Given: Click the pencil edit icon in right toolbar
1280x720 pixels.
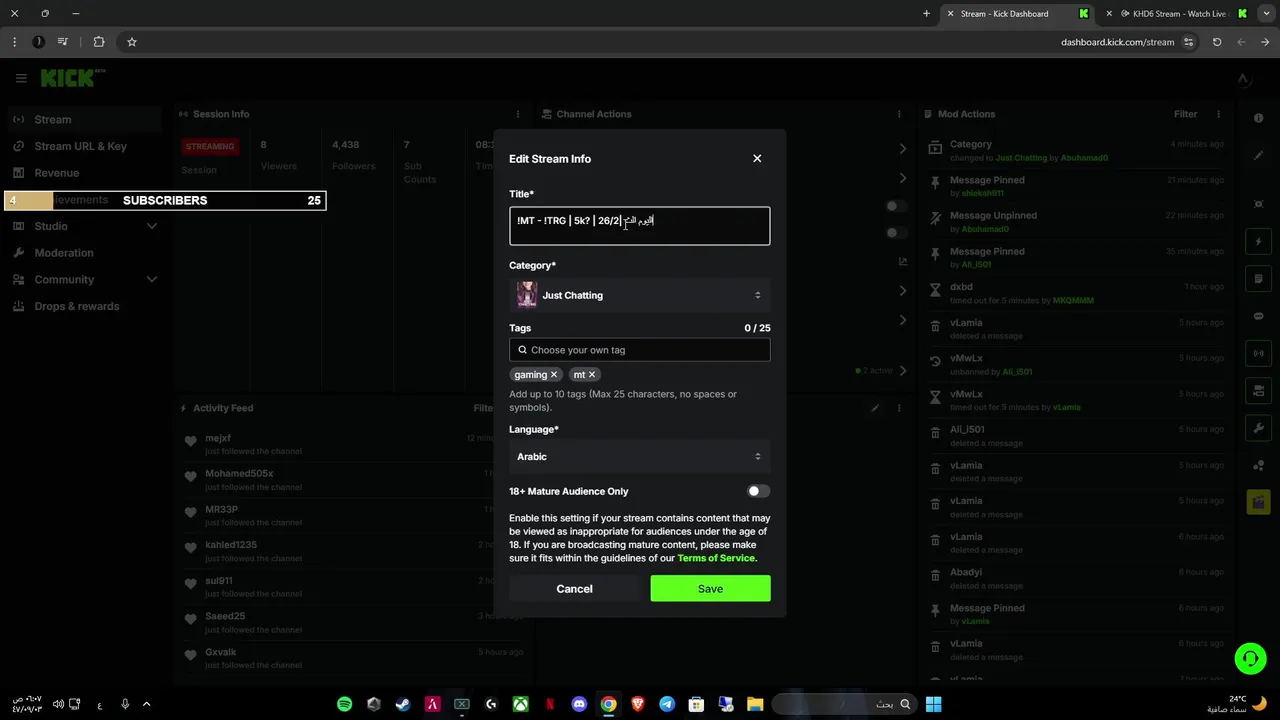Looking at the screenshot, I should tap(1258, 155).
